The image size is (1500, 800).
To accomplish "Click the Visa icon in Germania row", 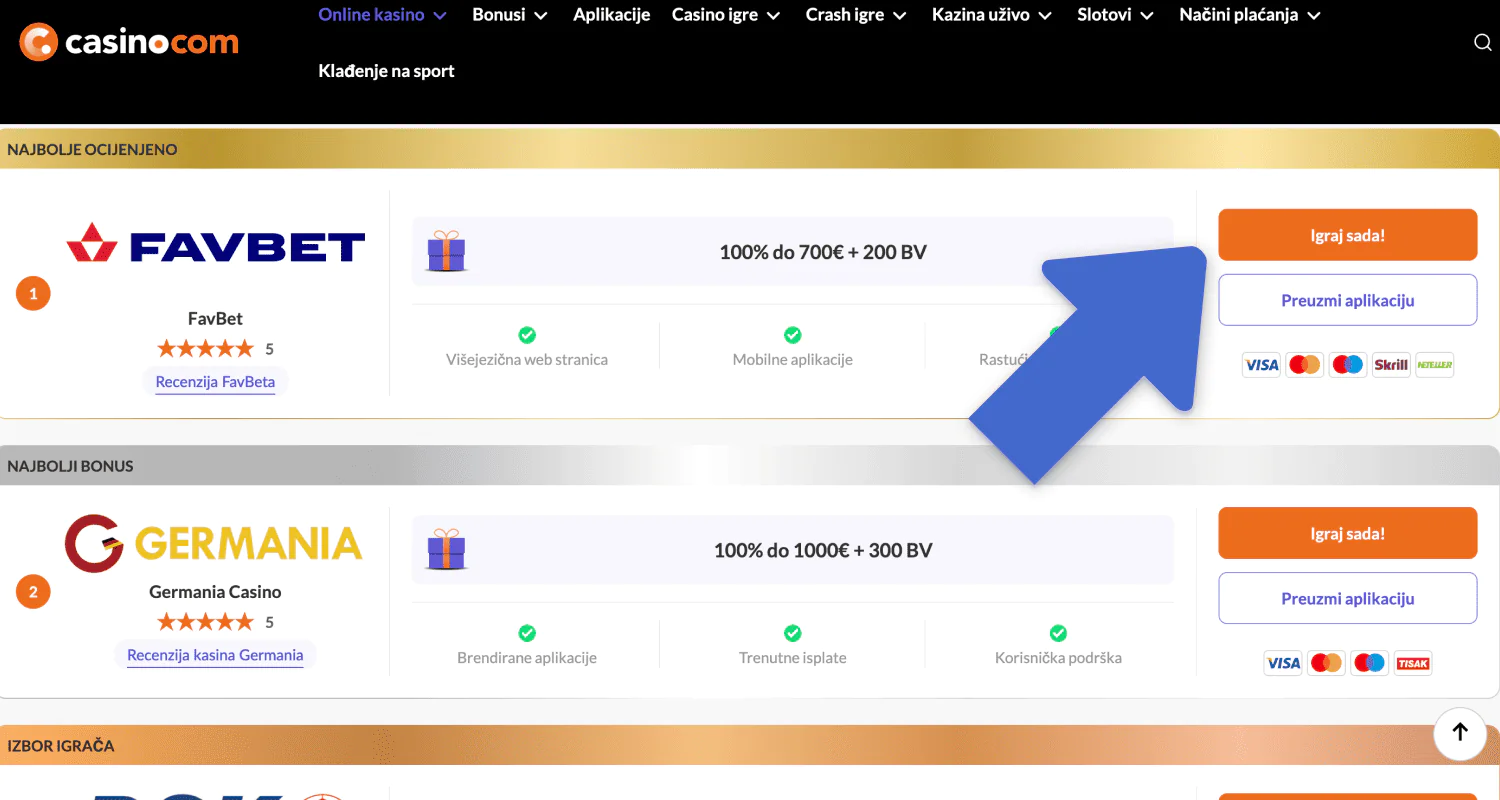I will pos(1283,663).
